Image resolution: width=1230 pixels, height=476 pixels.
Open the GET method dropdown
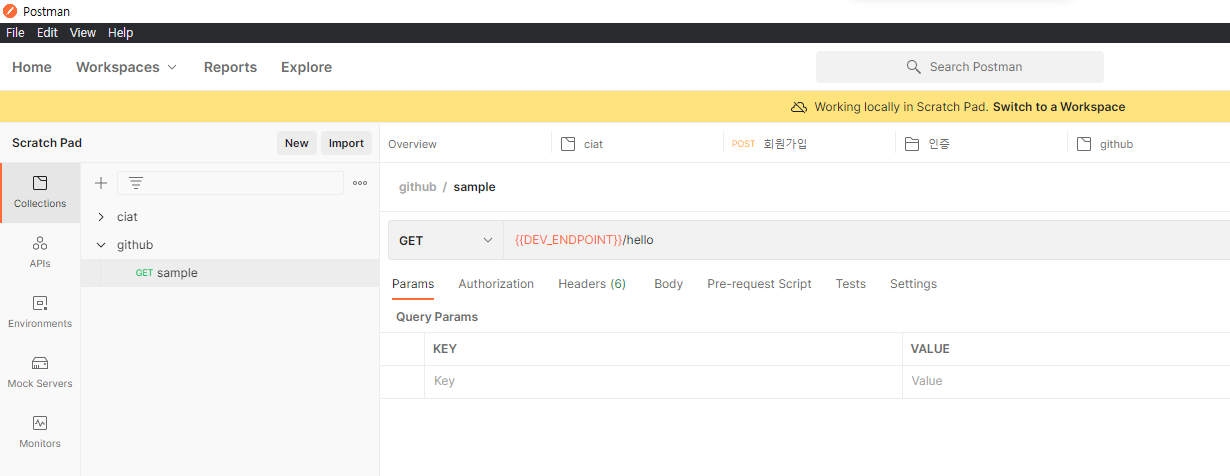click(x=446, y=240)
